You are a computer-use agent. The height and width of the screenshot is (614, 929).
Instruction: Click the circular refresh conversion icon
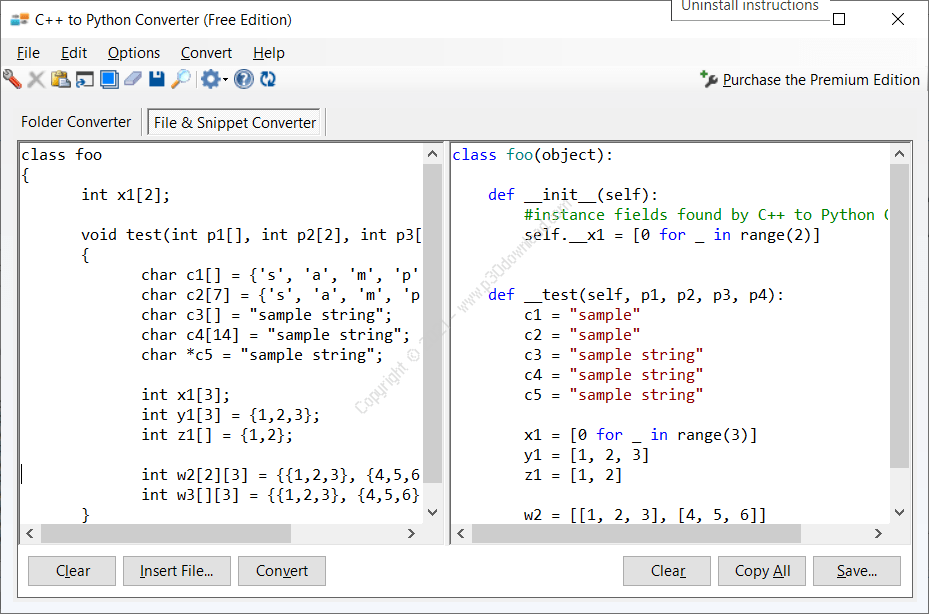point(266,78)
